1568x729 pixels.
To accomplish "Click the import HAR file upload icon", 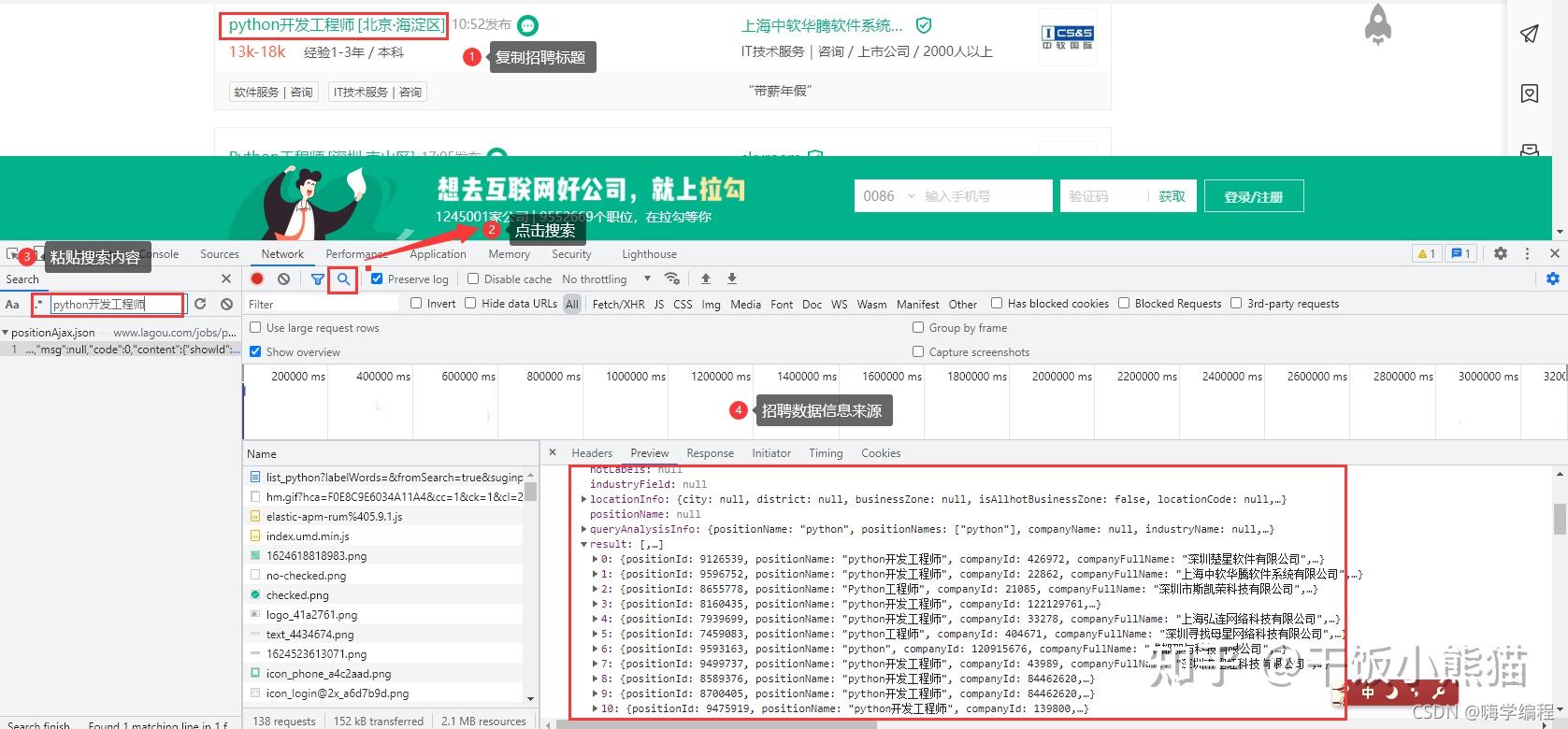I will pyautogui.click(x=706, y=279).
